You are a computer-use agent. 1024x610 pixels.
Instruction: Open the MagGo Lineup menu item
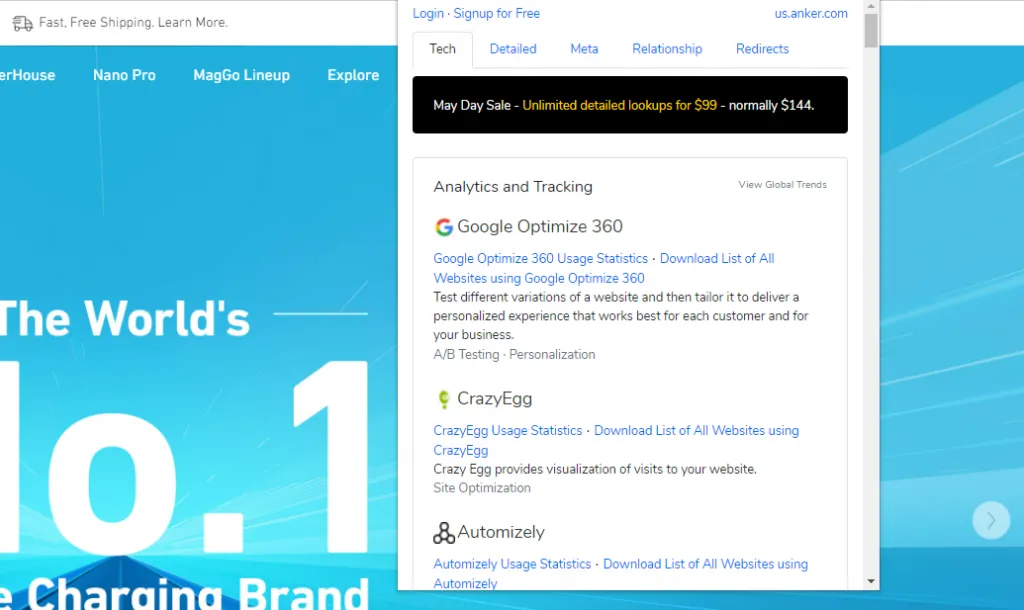[242, 75]
